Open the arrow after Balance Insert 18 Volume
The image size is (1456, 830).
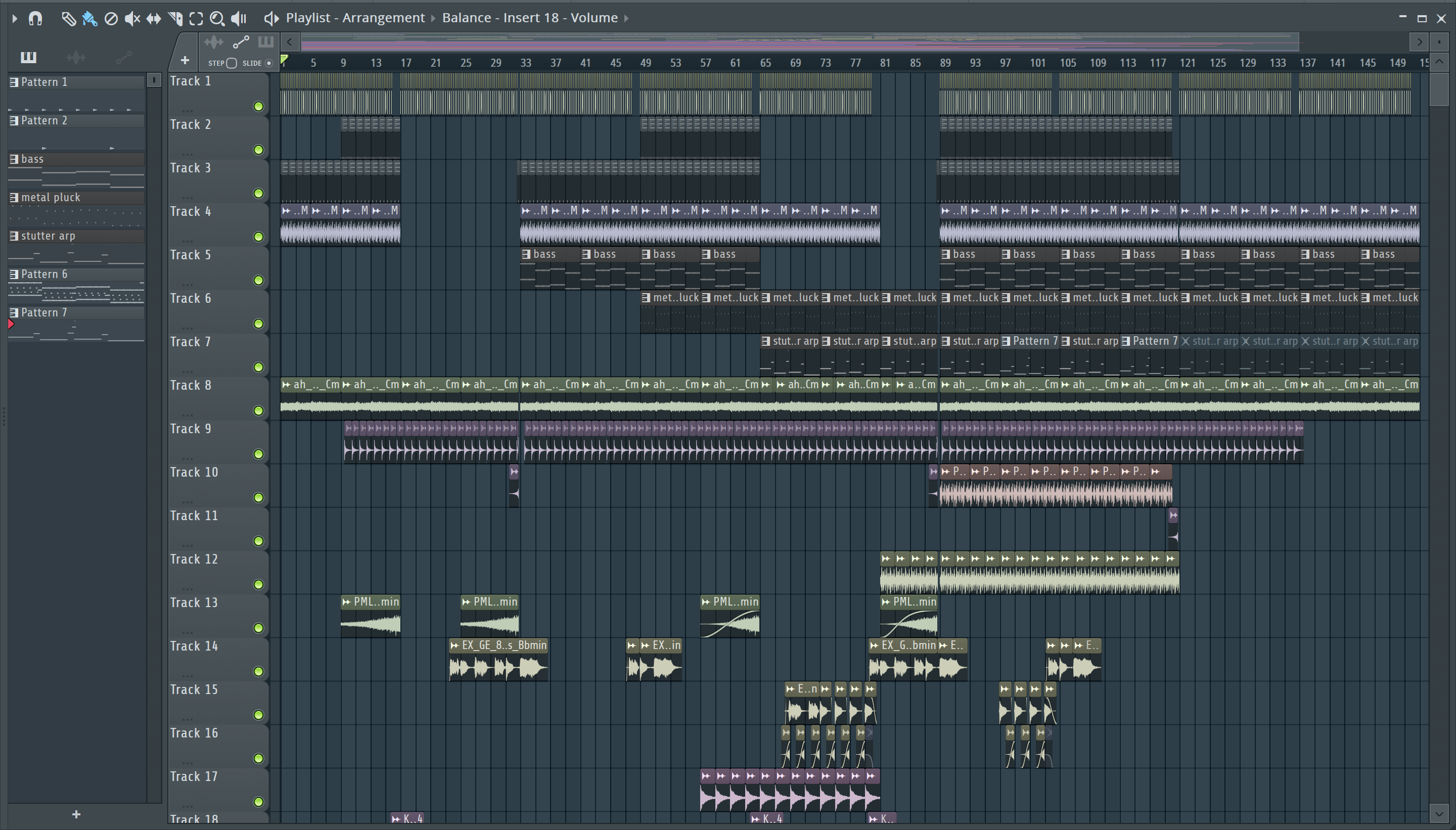pyautogui.click(x=626, y=18)
